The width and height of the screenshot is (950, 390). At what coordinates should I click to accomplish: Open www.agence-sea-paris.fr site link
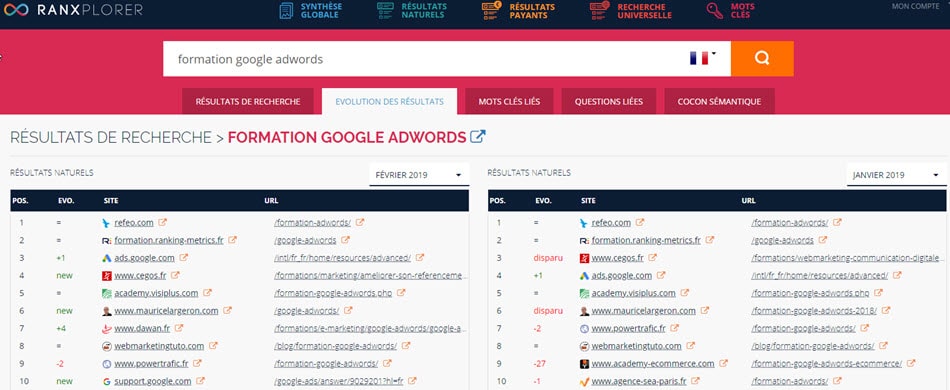click(639, 382)
